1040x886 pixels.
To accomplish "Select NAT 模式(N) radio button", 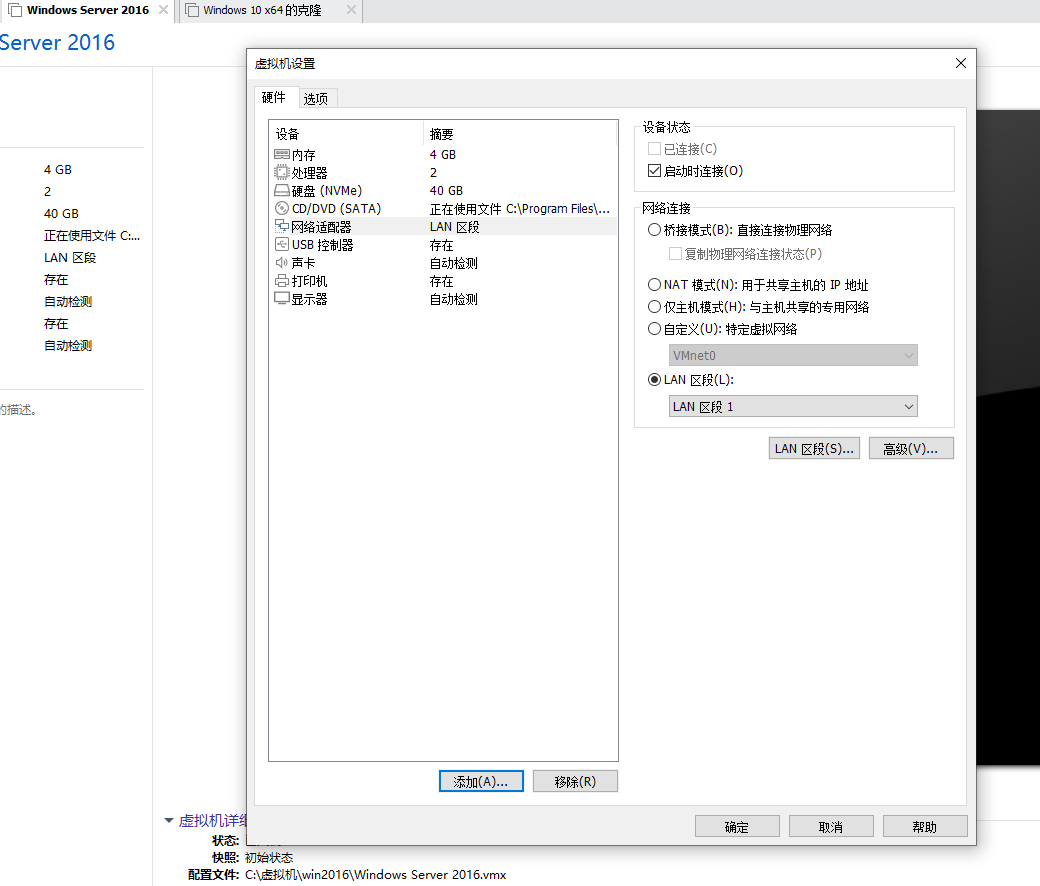I will point(654,285).
